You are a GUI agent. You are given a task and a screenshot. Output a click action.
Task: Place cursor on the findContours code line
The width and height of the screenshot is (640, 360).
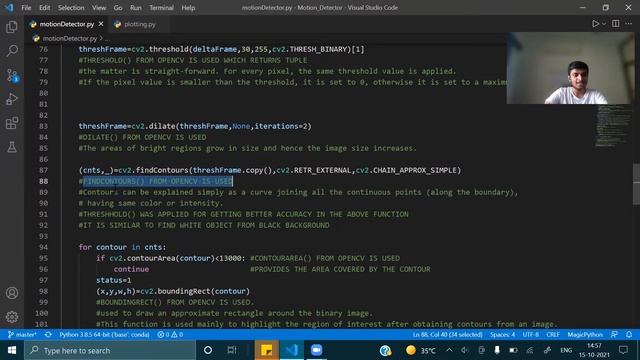tap(269, 170)
